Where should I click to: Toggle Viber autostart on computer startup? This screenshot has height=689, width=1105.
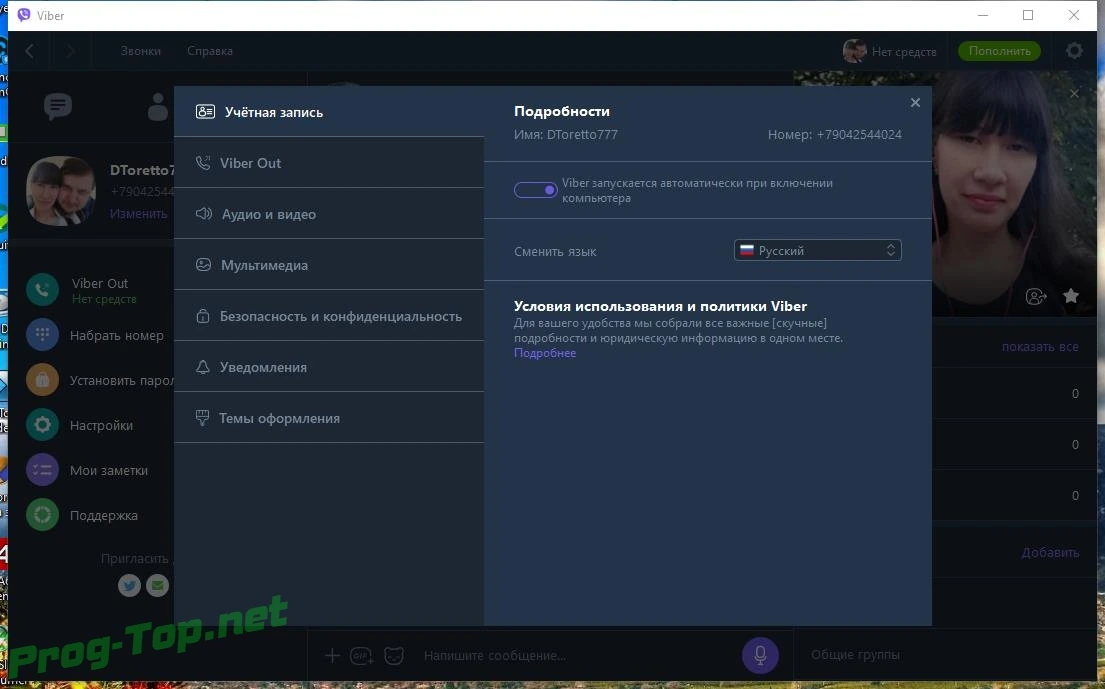tap(536, 190)
